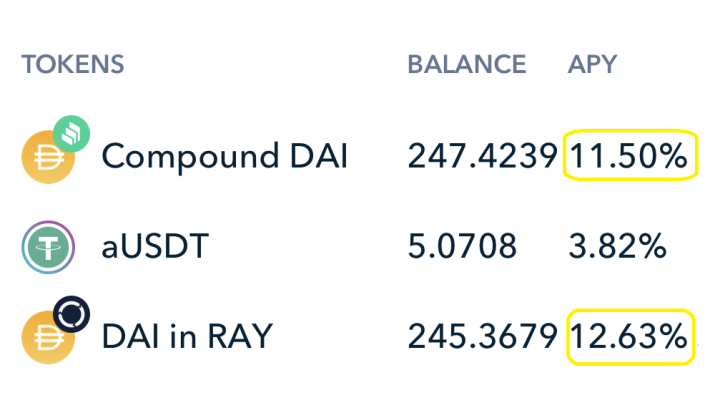
Task: Click the DAI coin icon beside DAI in RAY
Action: click(46, 338)
